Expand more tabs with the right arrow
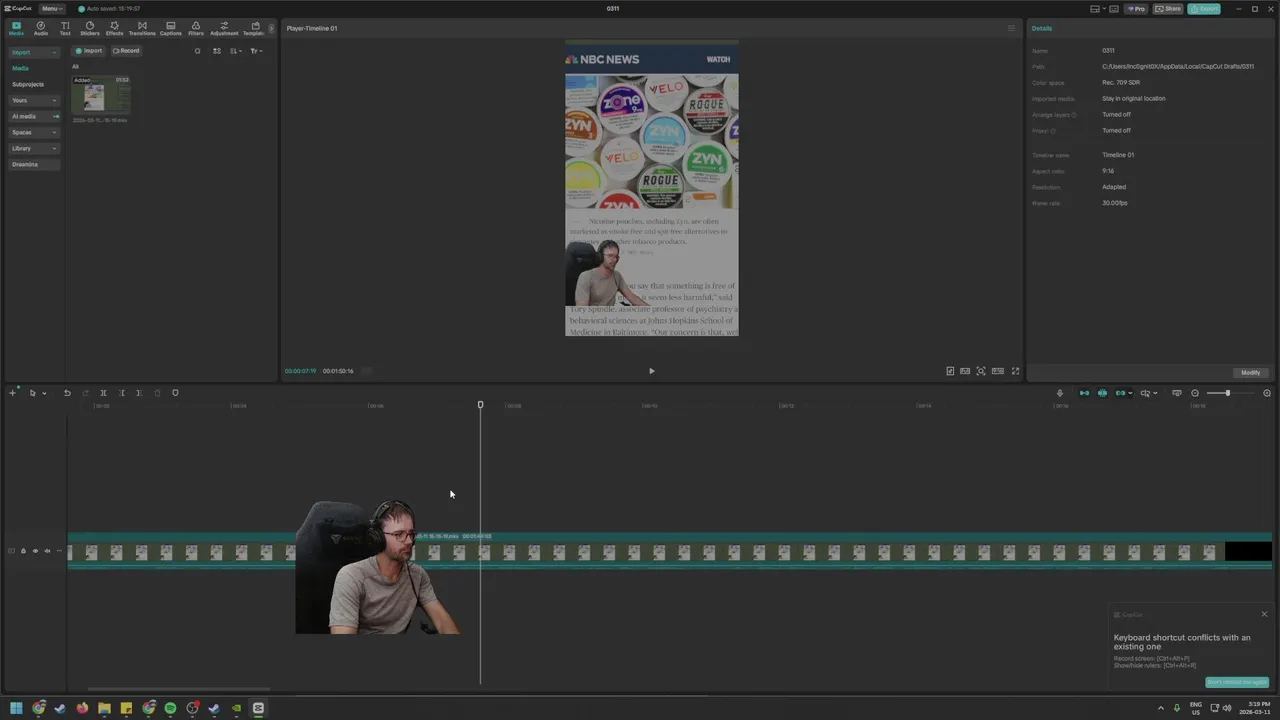The width and height of the screenshot is (1280, 720). coord(272,28)
